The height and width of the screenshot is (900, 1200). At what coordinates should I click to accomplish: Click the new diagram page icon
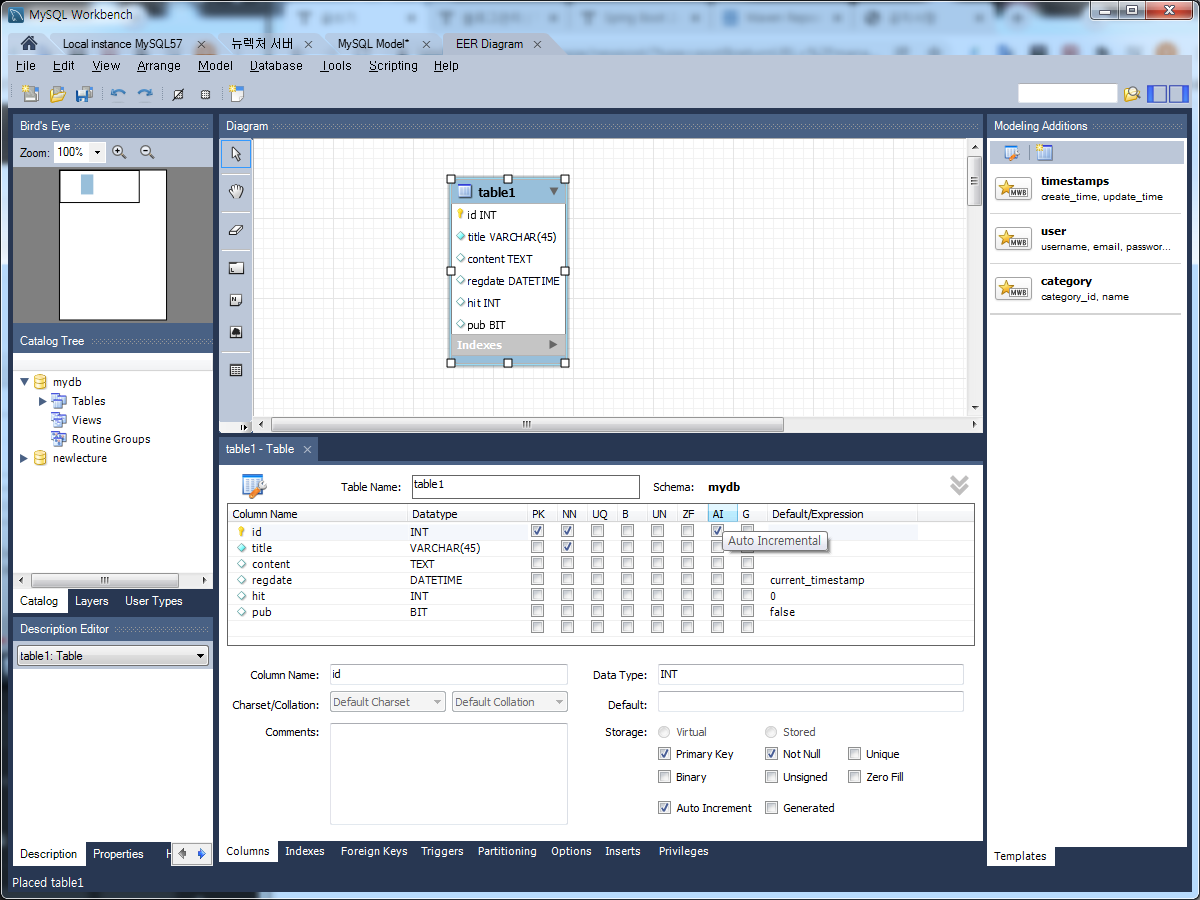[236, 94]
